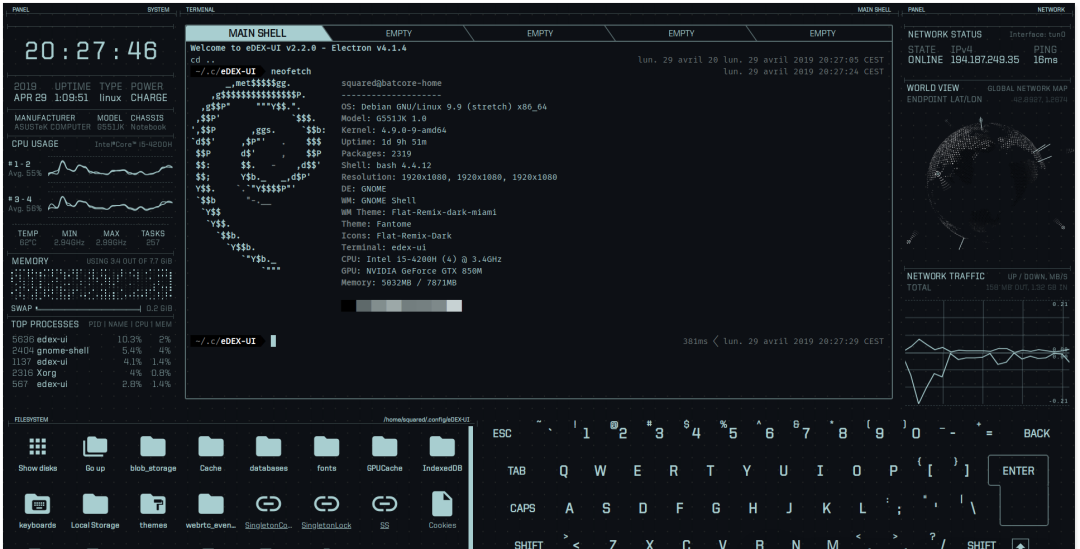Click the edex-ui process with PID 567
The height and width of the screenshot is (549, 1080).
(x=91, y=384)
